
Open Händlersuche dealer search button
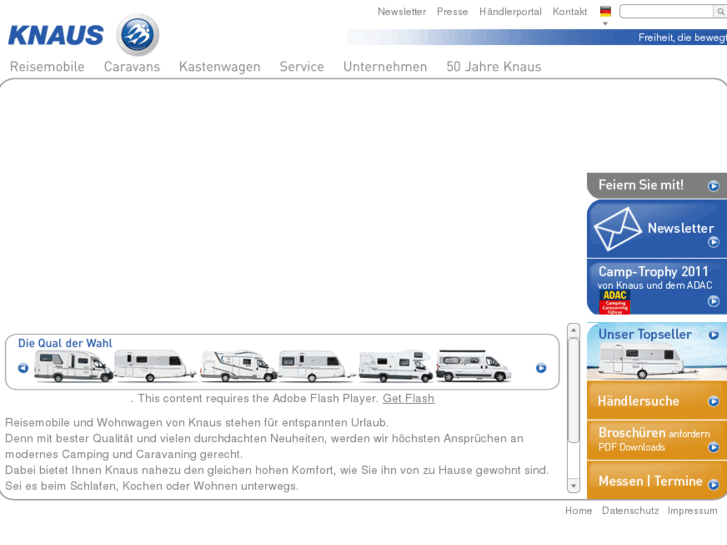pos(657,401)
